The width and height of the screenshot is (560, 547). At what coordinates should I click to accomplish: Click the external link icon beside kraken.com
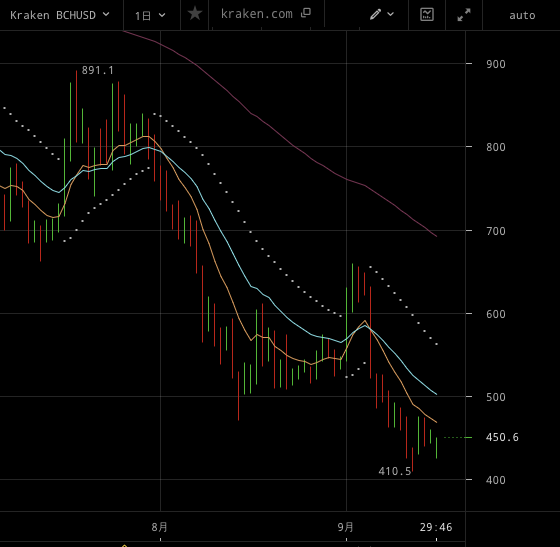coord(306,13)
